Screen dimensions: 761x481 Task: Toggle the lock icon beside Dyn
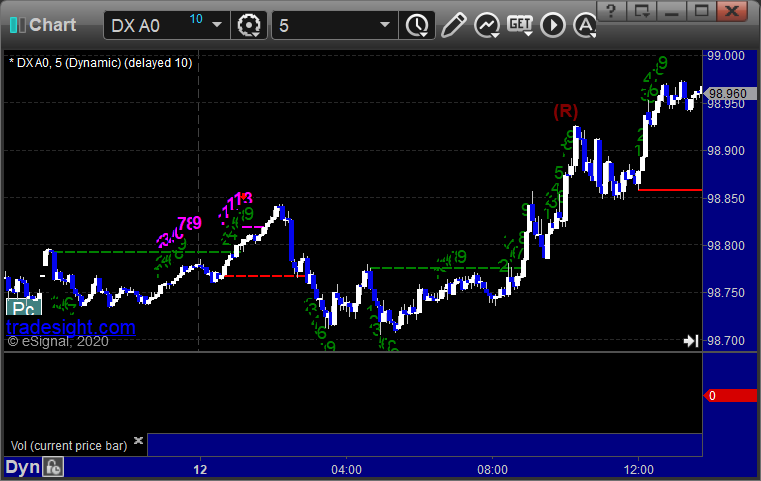(53, 467)
